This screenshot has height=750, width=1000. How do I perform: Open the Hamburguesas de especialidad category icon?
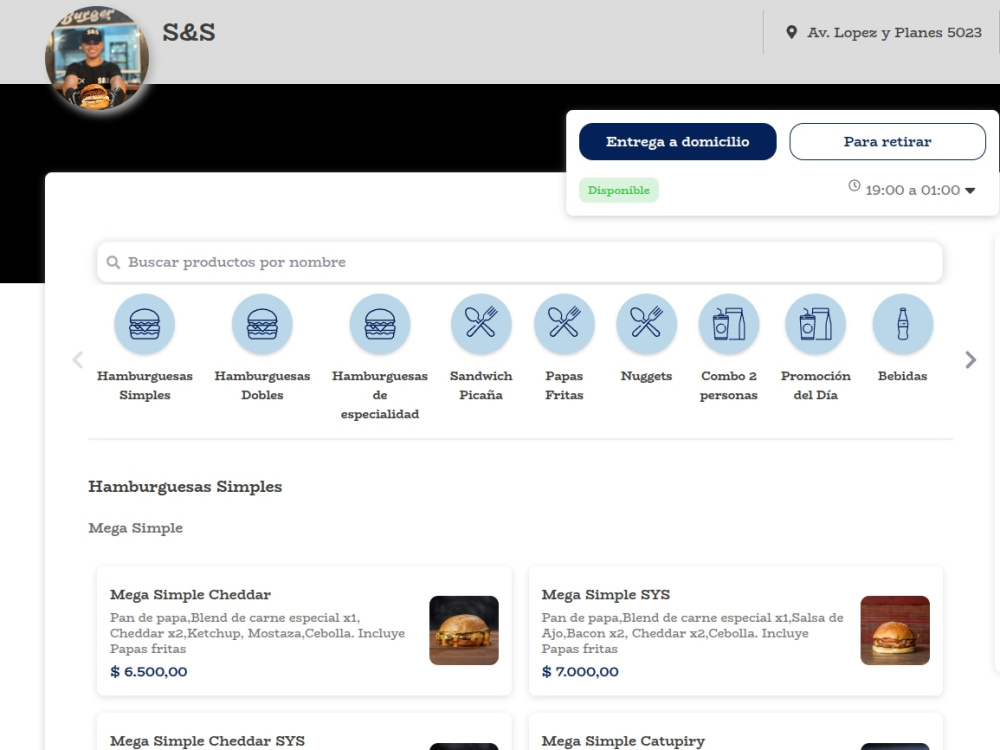tap(380, 324)
